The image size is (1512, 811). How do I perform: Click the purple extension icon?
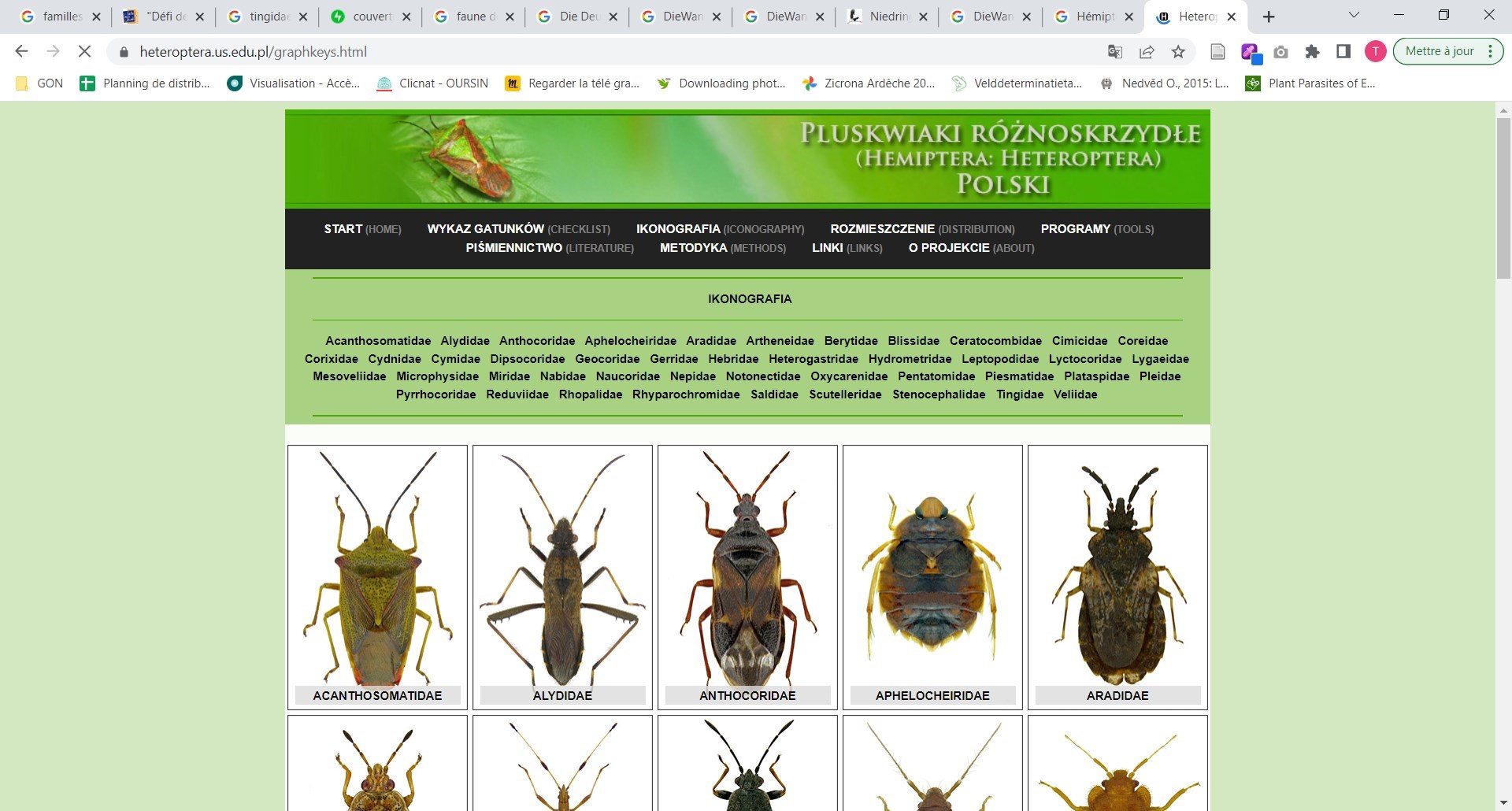(x=1251, y=53)
